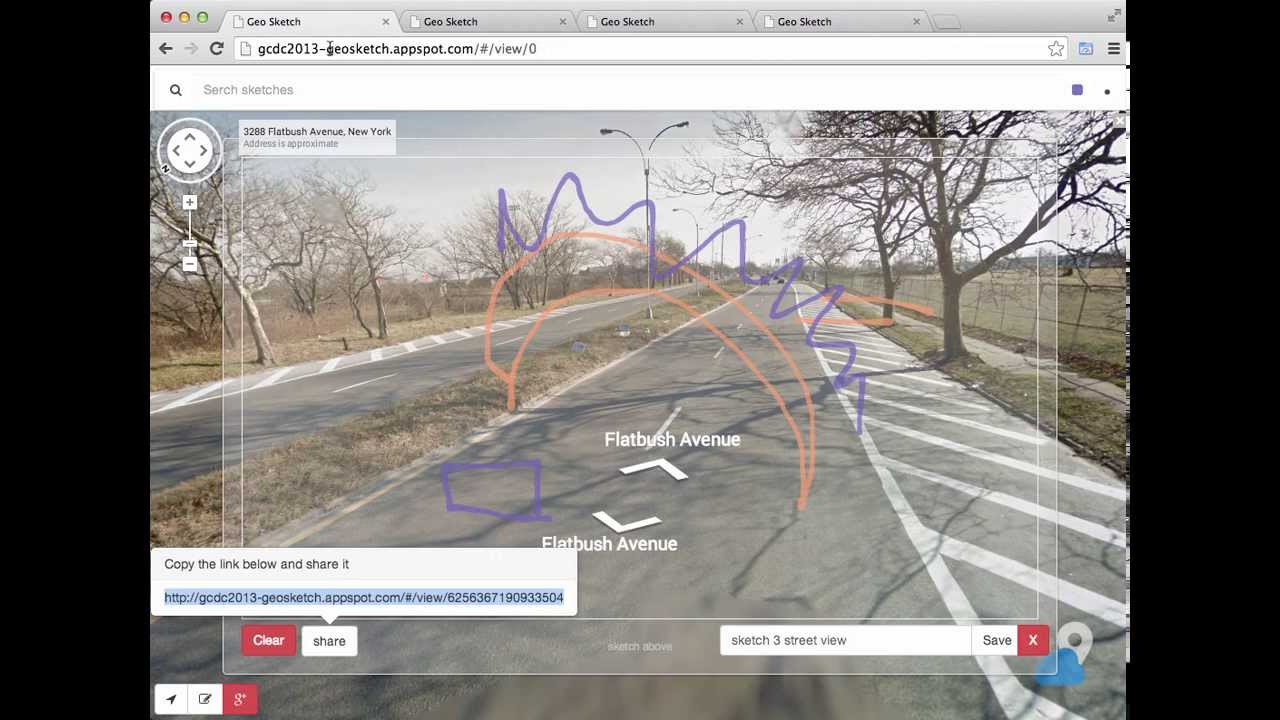This screenshot has width=1280, height=720.
Task: Open the pencil sketch tool
Action: pyautogui.click(x=205, y=699)
